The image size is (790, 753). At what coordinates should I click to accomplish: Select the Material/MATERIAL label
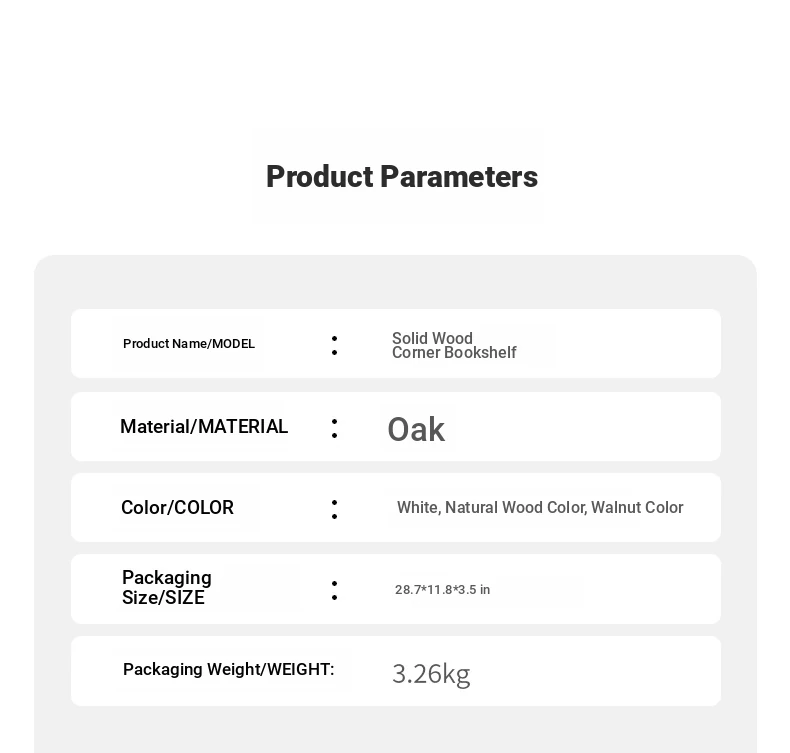(x=204, y=427)
